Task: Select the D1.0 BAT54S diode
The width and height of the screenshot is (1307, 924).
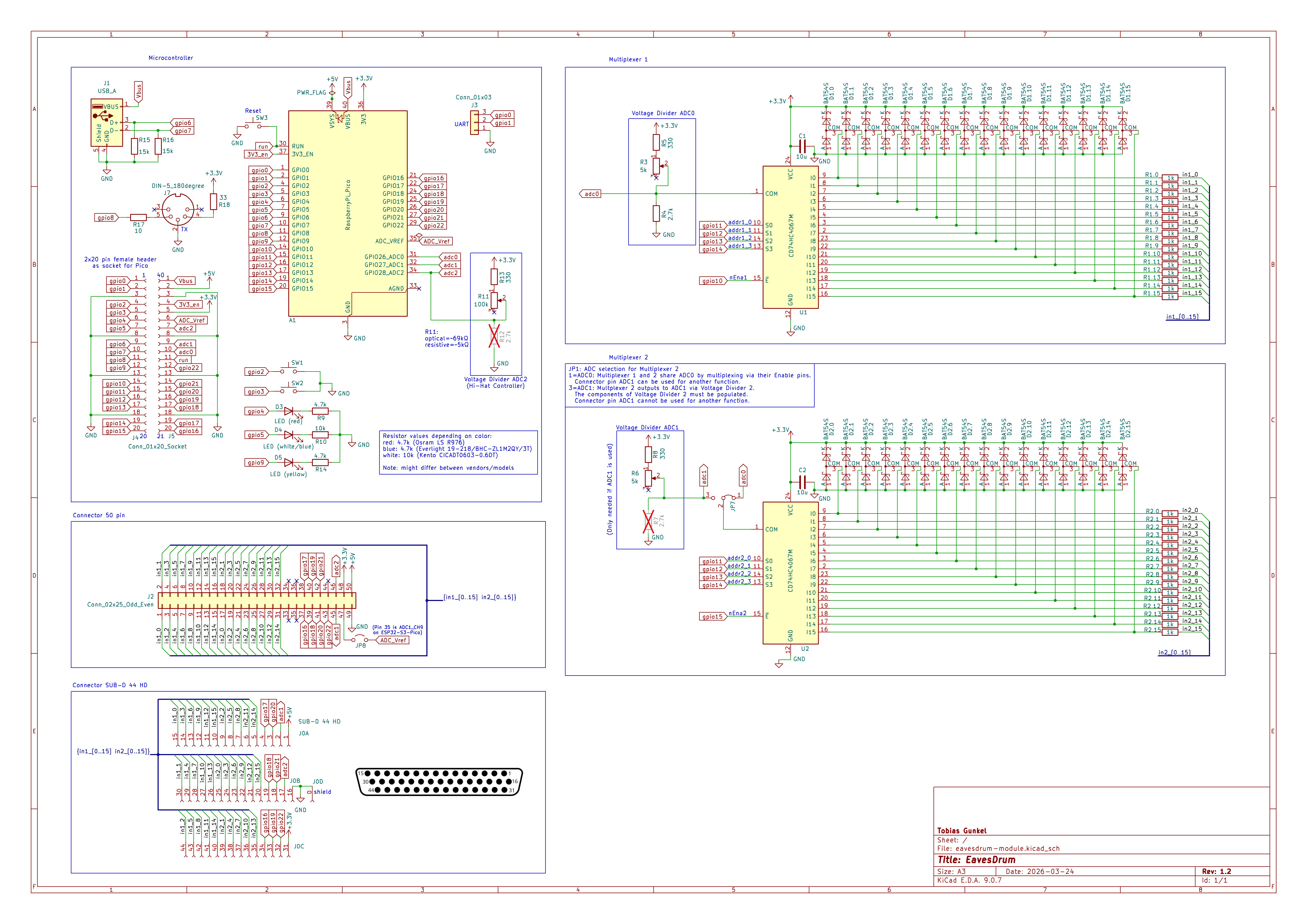Action: 827,130
